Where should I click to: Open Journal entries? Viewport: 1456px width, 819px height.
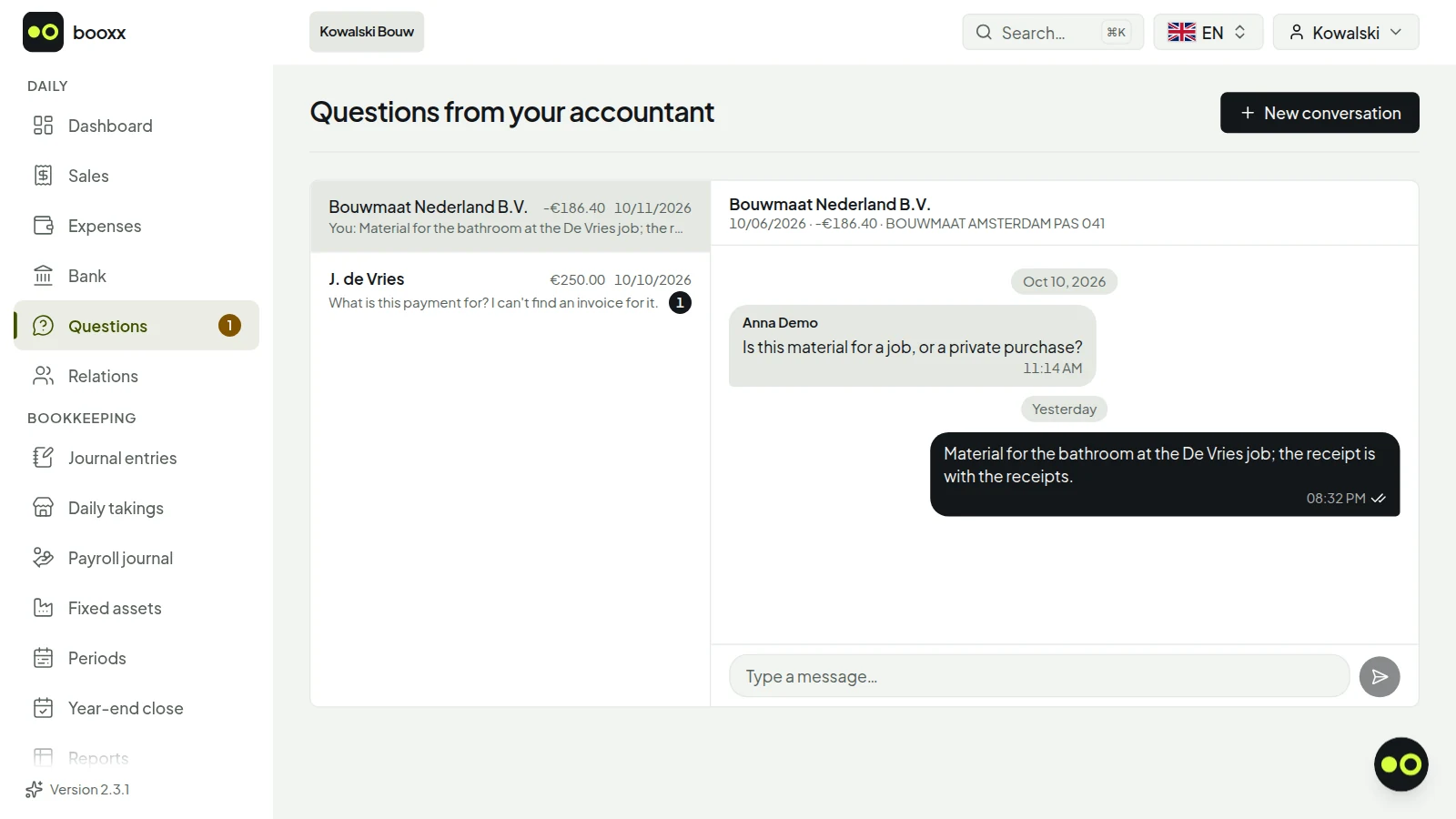(136, 458)
